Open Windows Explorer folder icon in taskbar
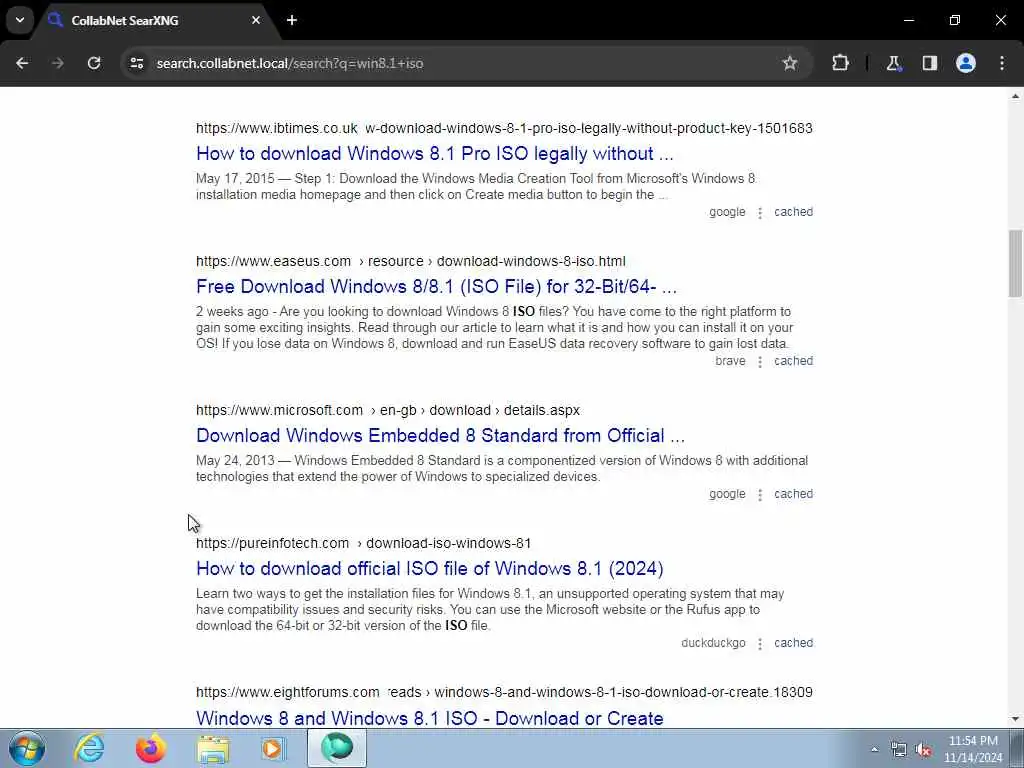 click(213, 748)
